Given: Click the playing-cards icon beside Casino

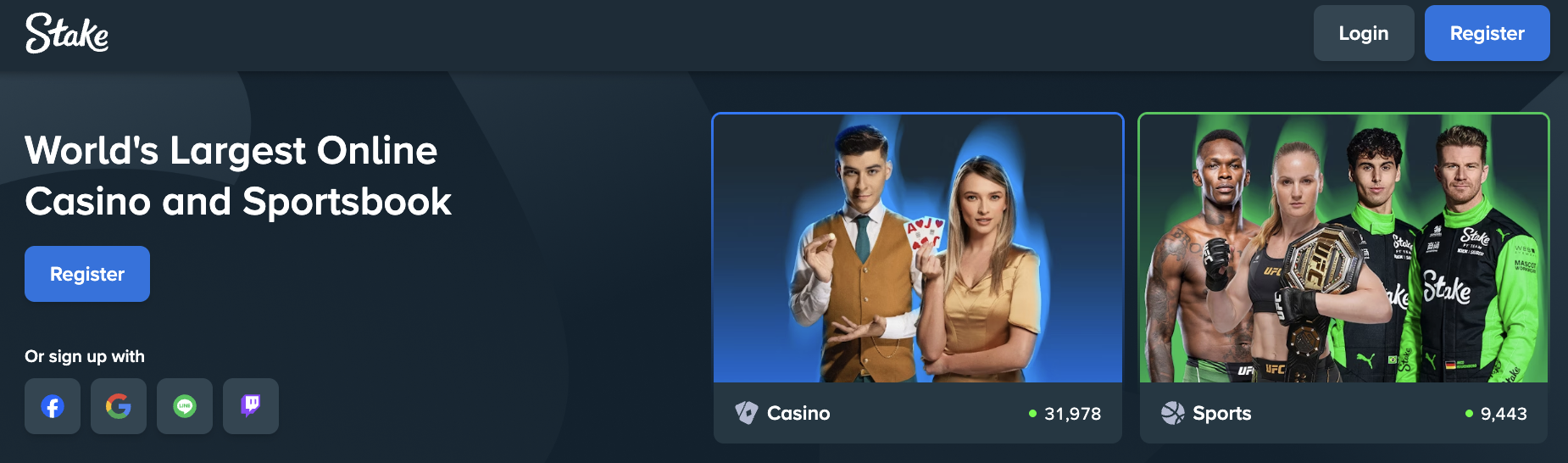Looking at the screenshot, I should pos(747,413).
